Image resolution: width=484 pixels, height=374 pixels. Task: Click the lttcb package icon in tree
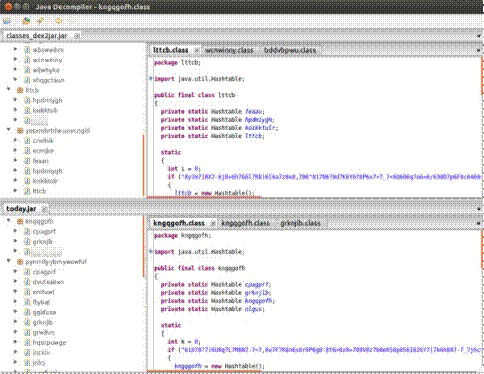tap(20, 90)
